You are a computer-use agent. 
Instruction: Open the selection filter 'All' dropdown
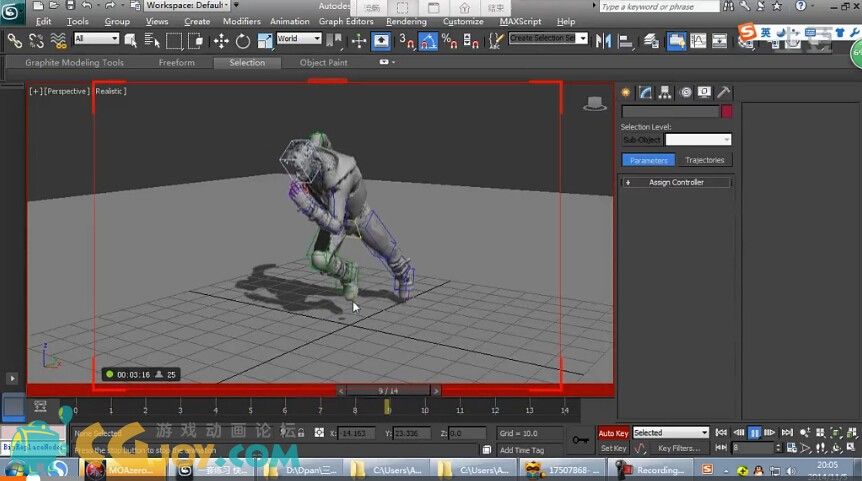click(96, 38)
